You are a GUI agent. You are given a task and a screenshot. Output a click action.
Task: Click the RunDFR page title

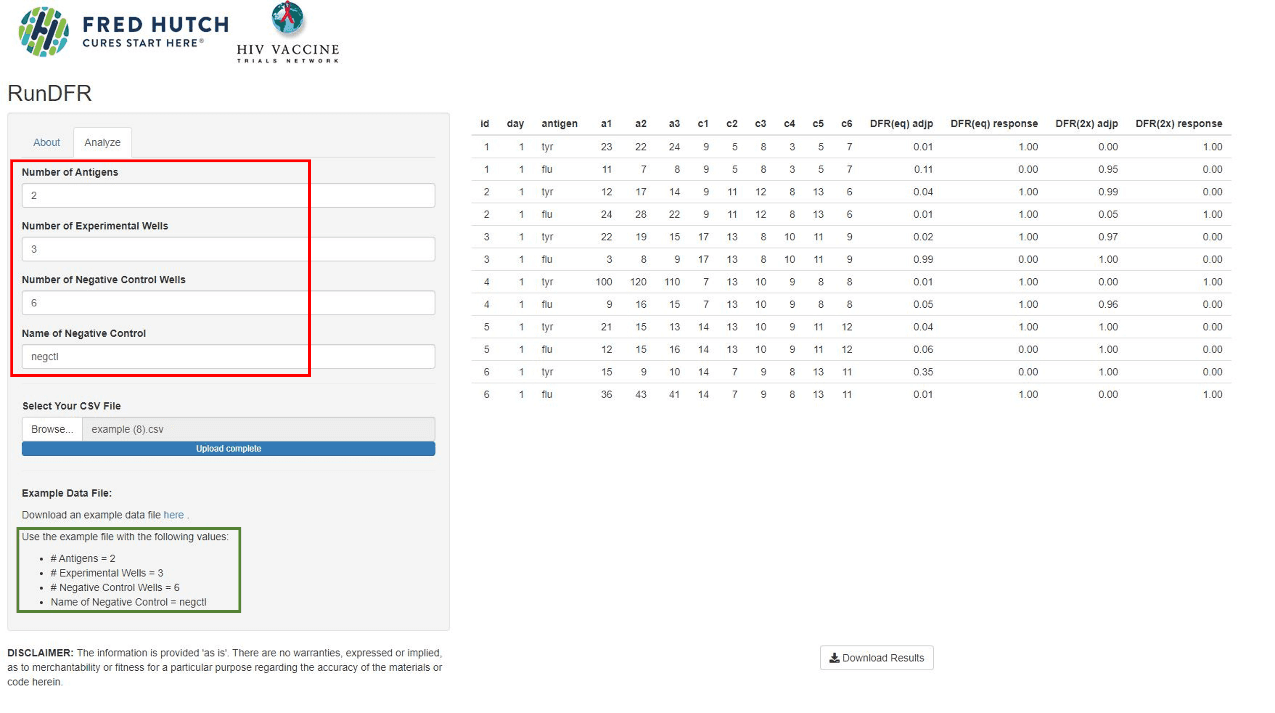tap(50, 94)
